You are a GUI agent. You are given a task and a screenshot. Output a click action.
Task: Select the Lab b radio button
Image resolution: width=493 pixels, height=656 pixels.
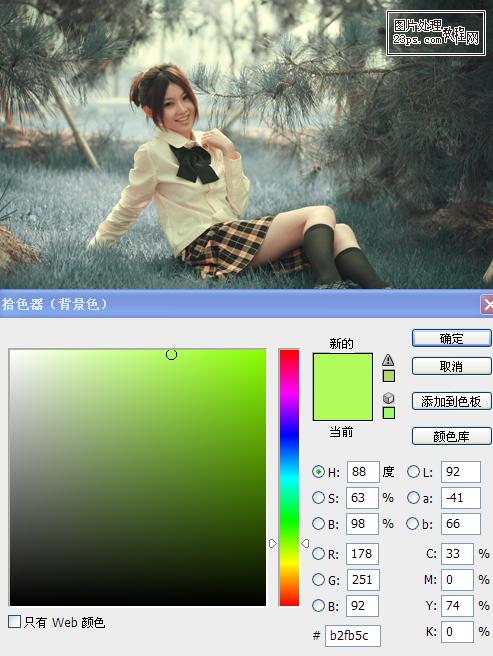click(413, 524)
